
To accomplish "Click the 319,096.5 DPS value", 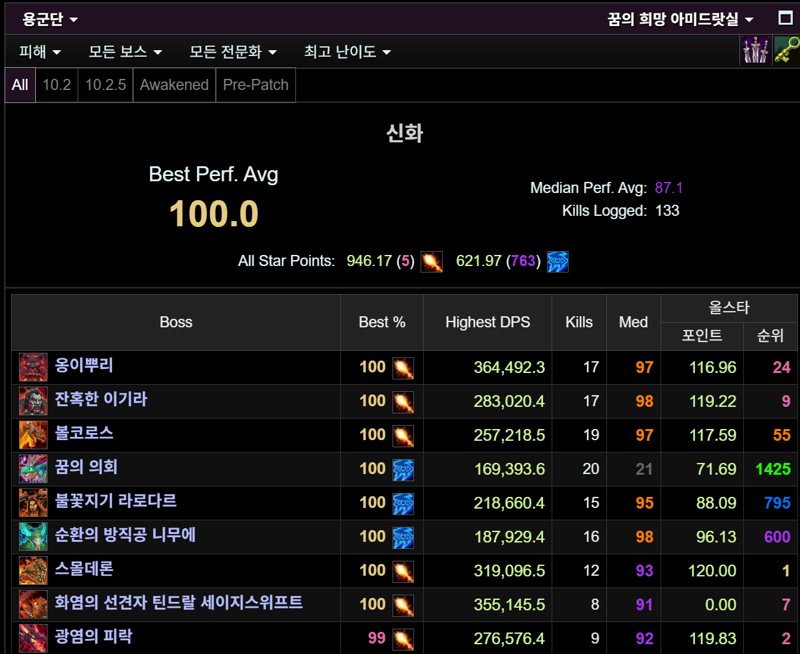I will click(x=509, y=571).
